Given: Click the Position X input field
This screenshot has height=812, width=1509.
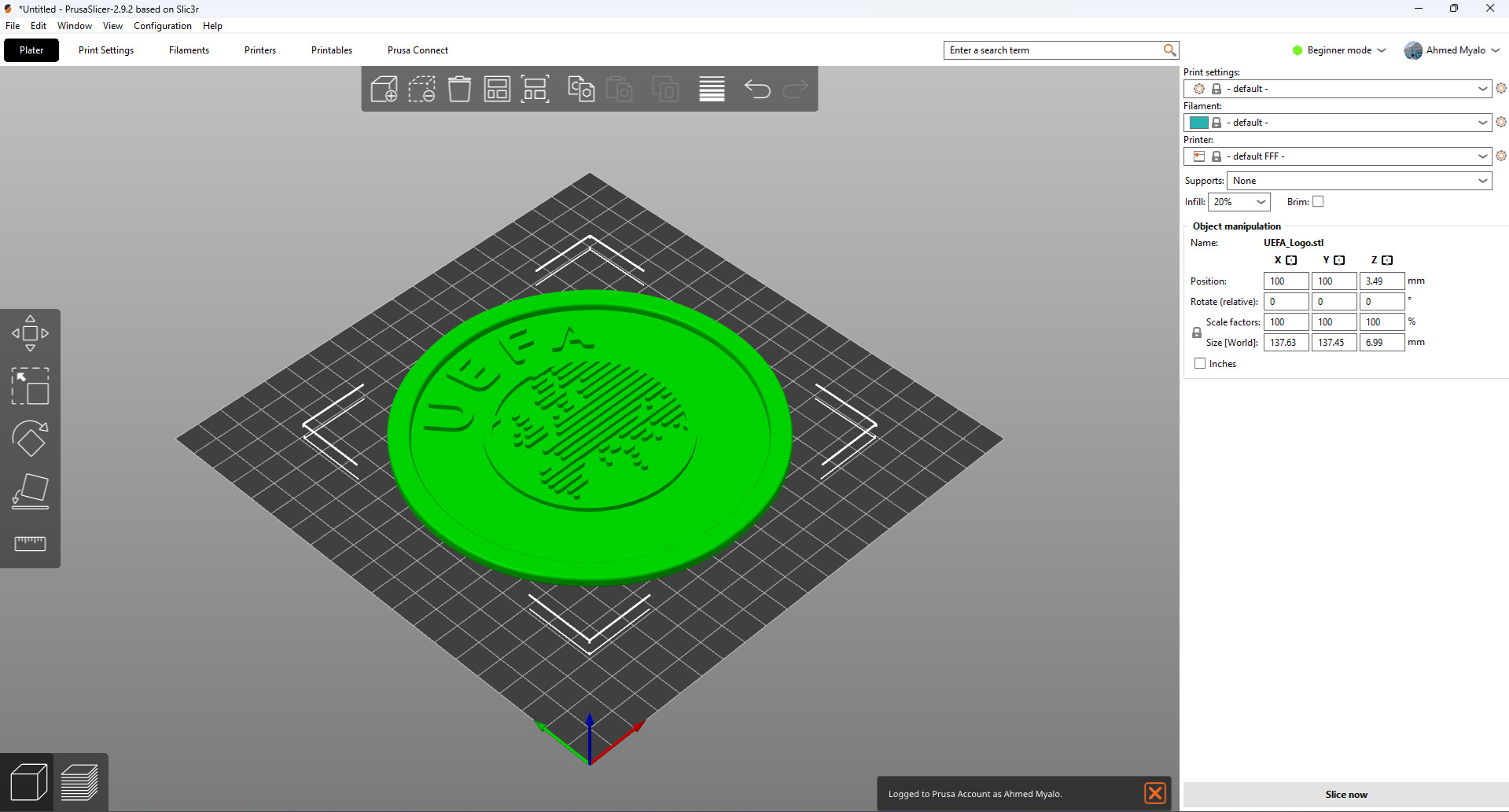Looking at the screenshot, I should pyautogui.click(x=1286, y=281).
